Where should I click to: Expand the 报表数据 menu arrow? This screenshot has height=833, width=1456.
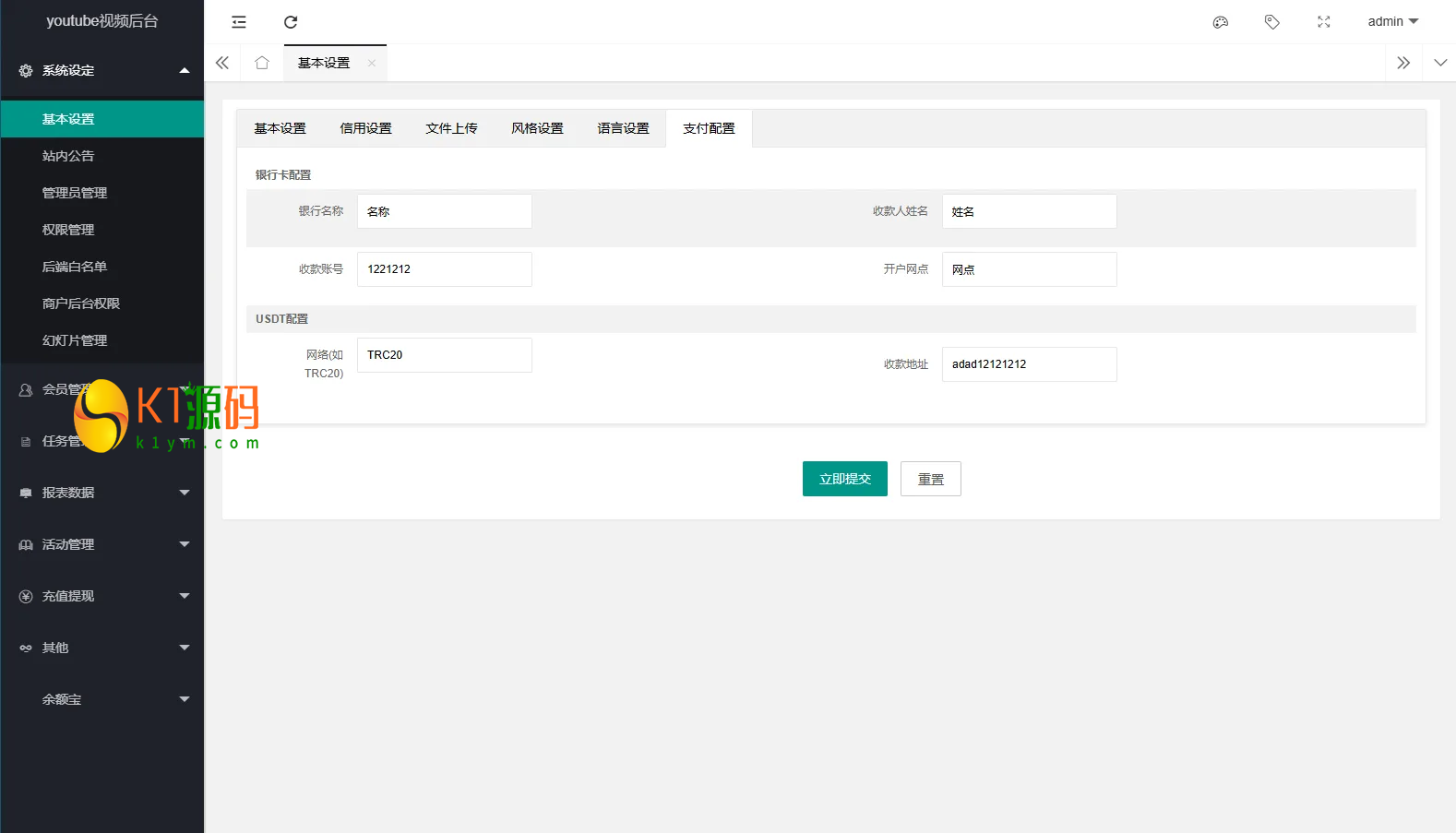click(185, 493)
